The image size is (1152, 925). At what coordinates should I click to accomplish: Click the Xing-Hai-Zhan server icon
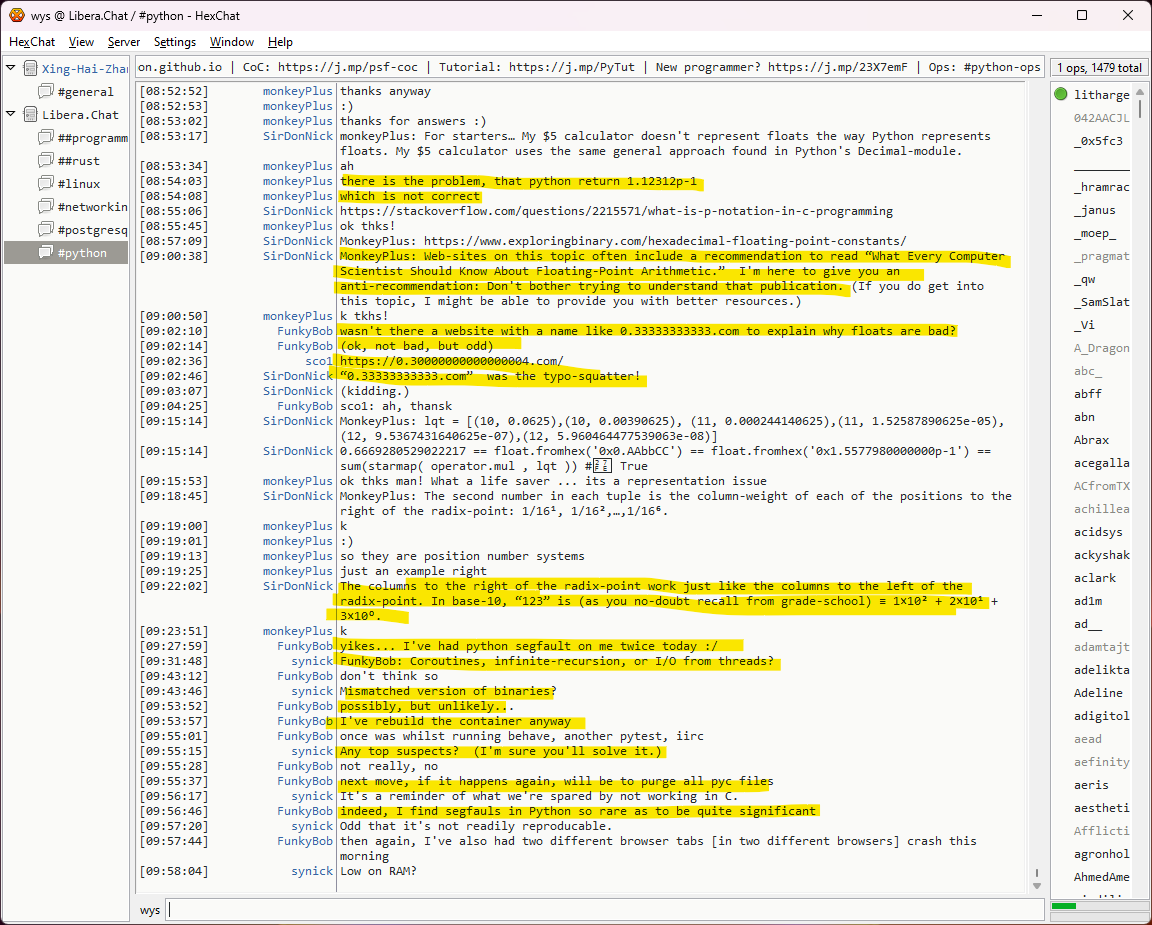coord(30,69)
